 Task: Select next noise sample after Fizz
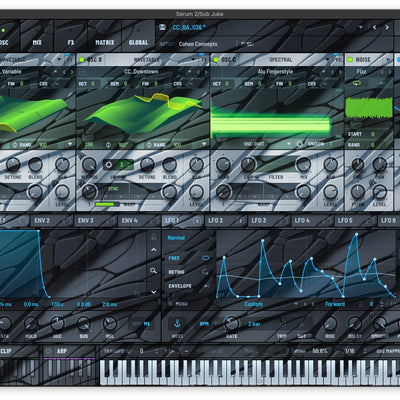point(389,72)
